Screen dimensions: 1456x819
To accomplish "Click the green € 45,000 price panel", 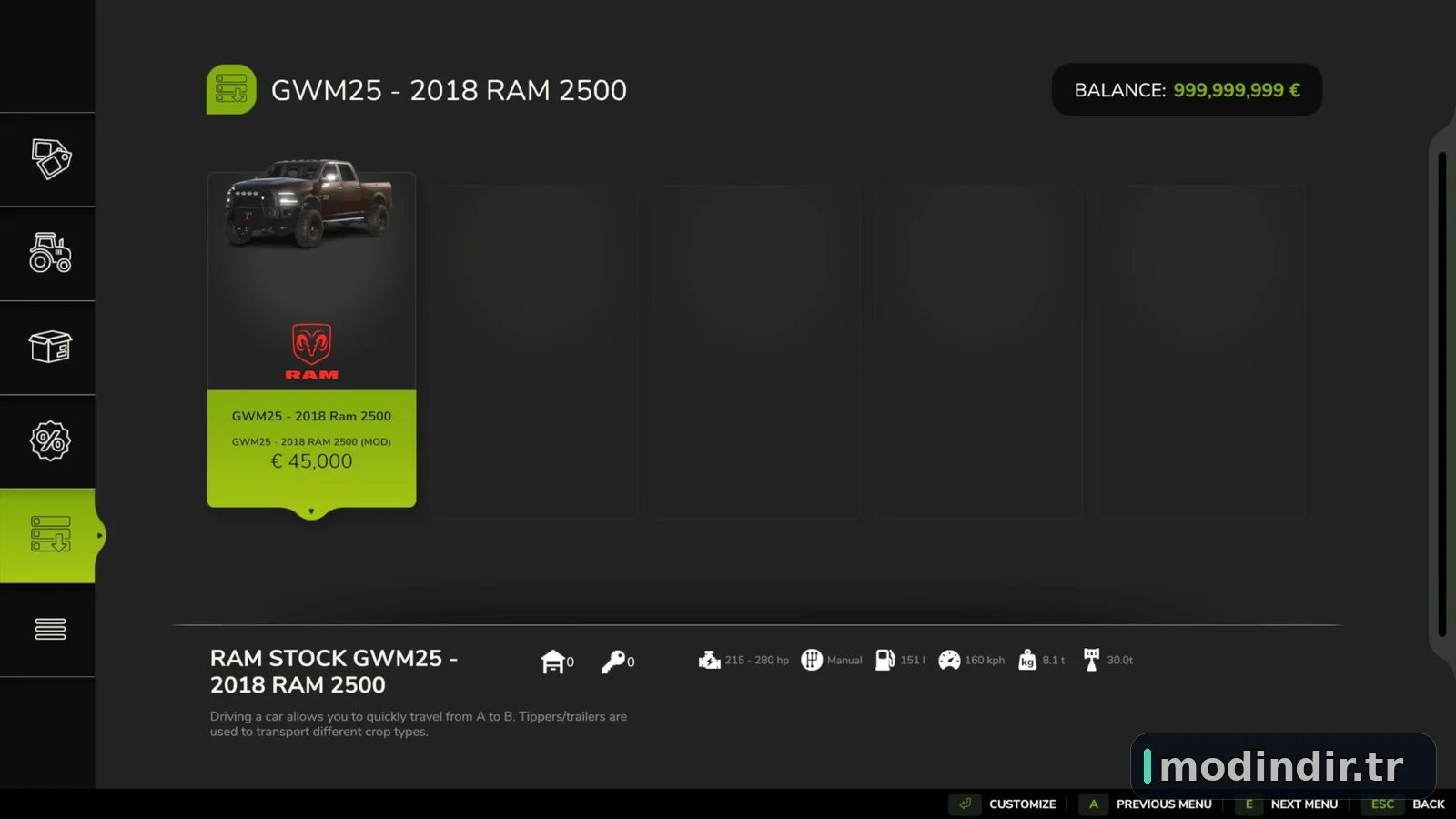I will pos(311,449).
